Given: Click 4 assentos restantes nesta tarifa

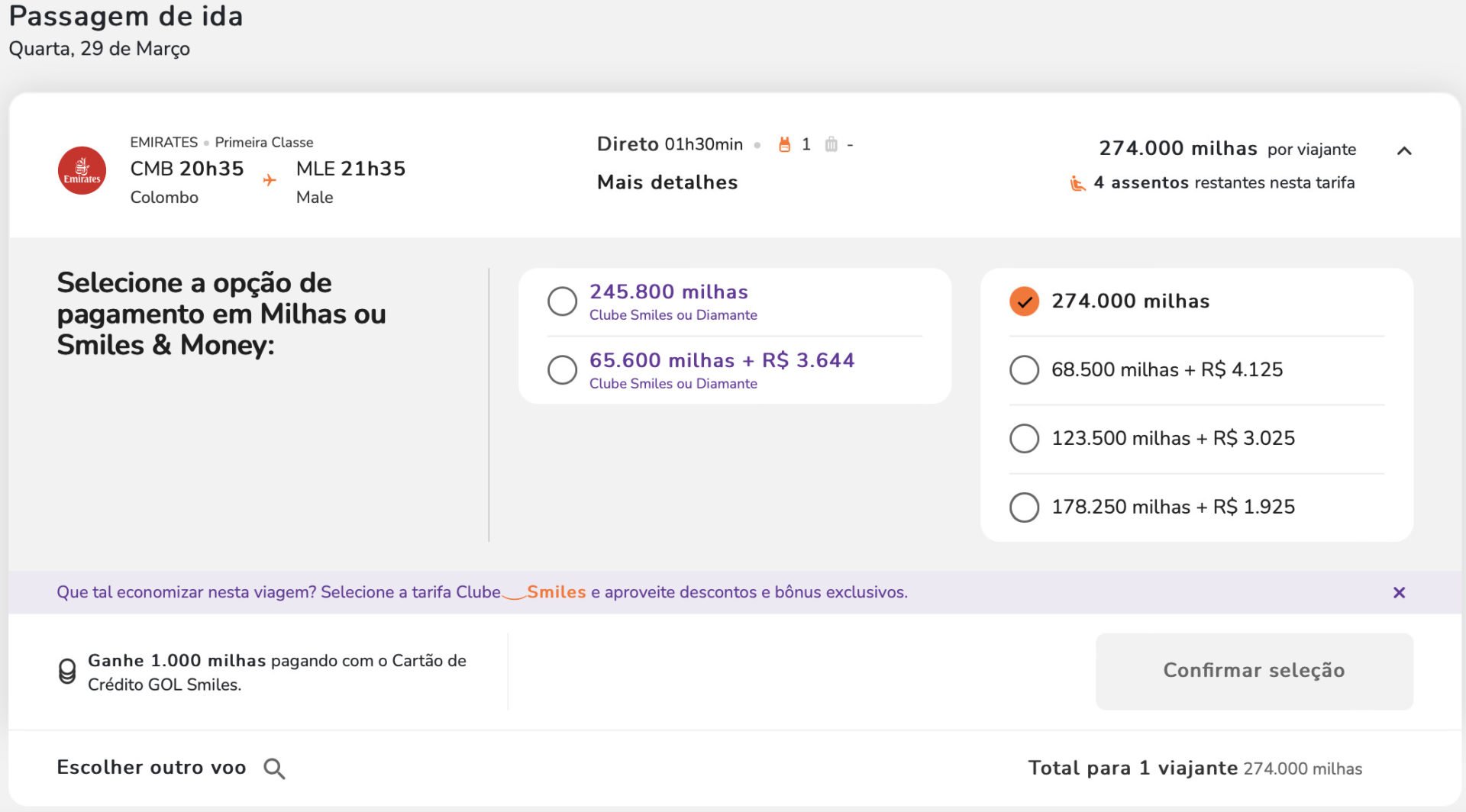Looking at the screenshot, I should pyautogui.click(x=1224, y=183).
